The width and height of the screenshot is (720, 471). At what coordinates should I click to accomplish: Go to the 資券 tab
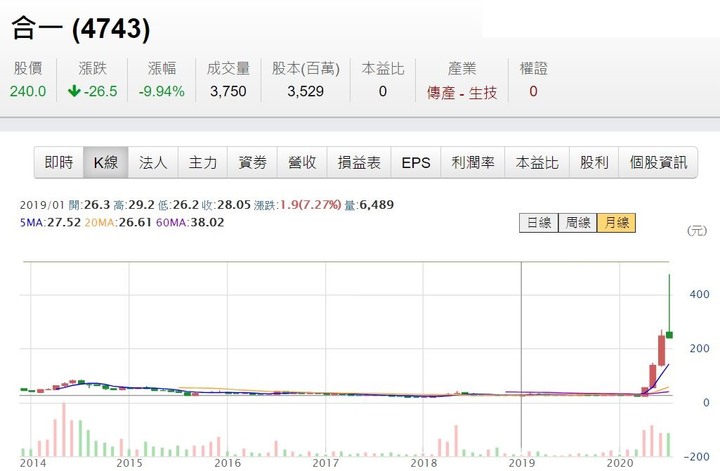(252, 163)
